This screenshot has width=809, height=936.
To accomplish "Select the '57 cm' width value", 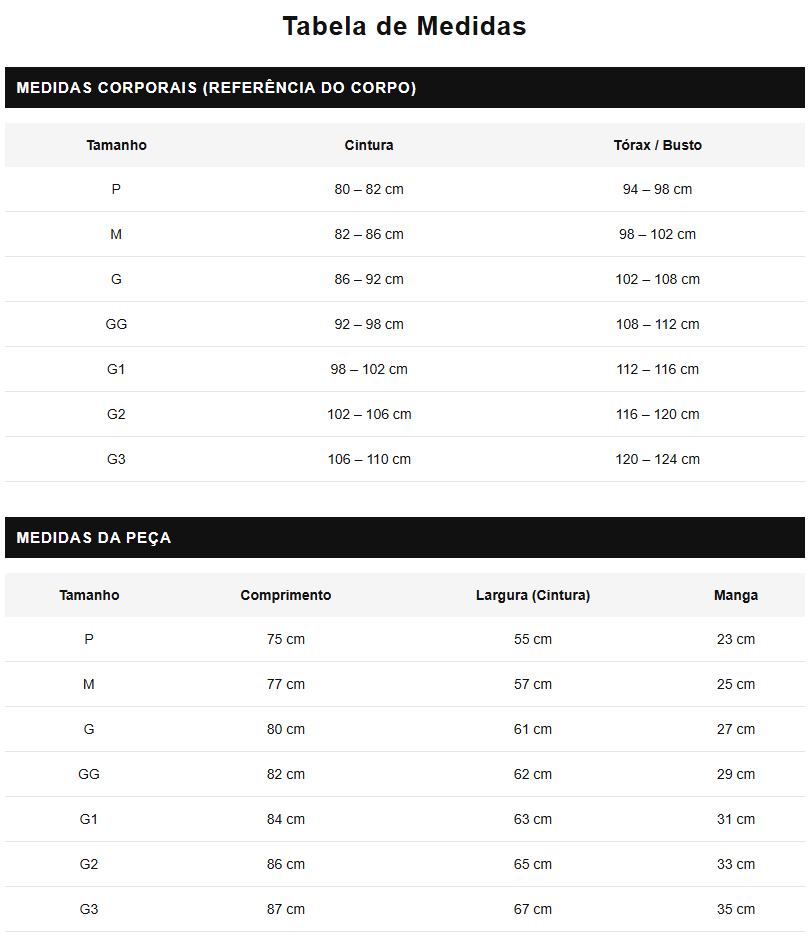I will click(533, 684).
